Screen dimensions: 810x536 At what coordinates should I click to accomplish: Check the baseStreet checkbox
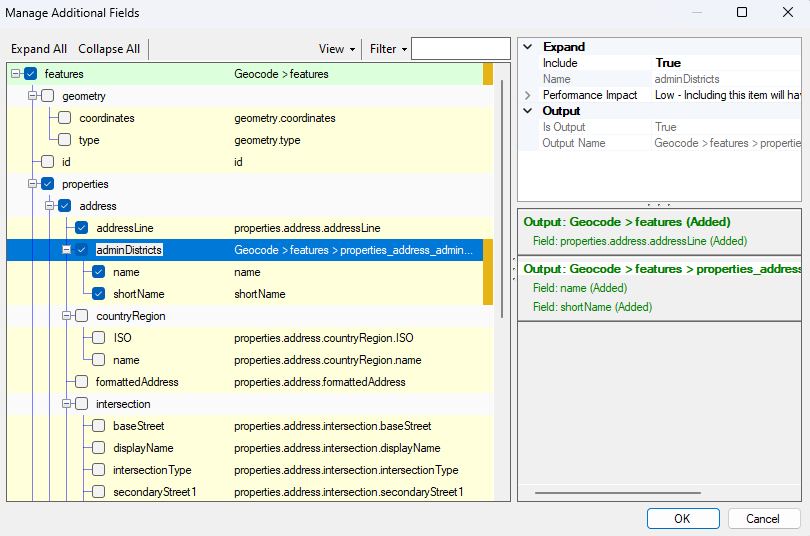click(99, 426)
